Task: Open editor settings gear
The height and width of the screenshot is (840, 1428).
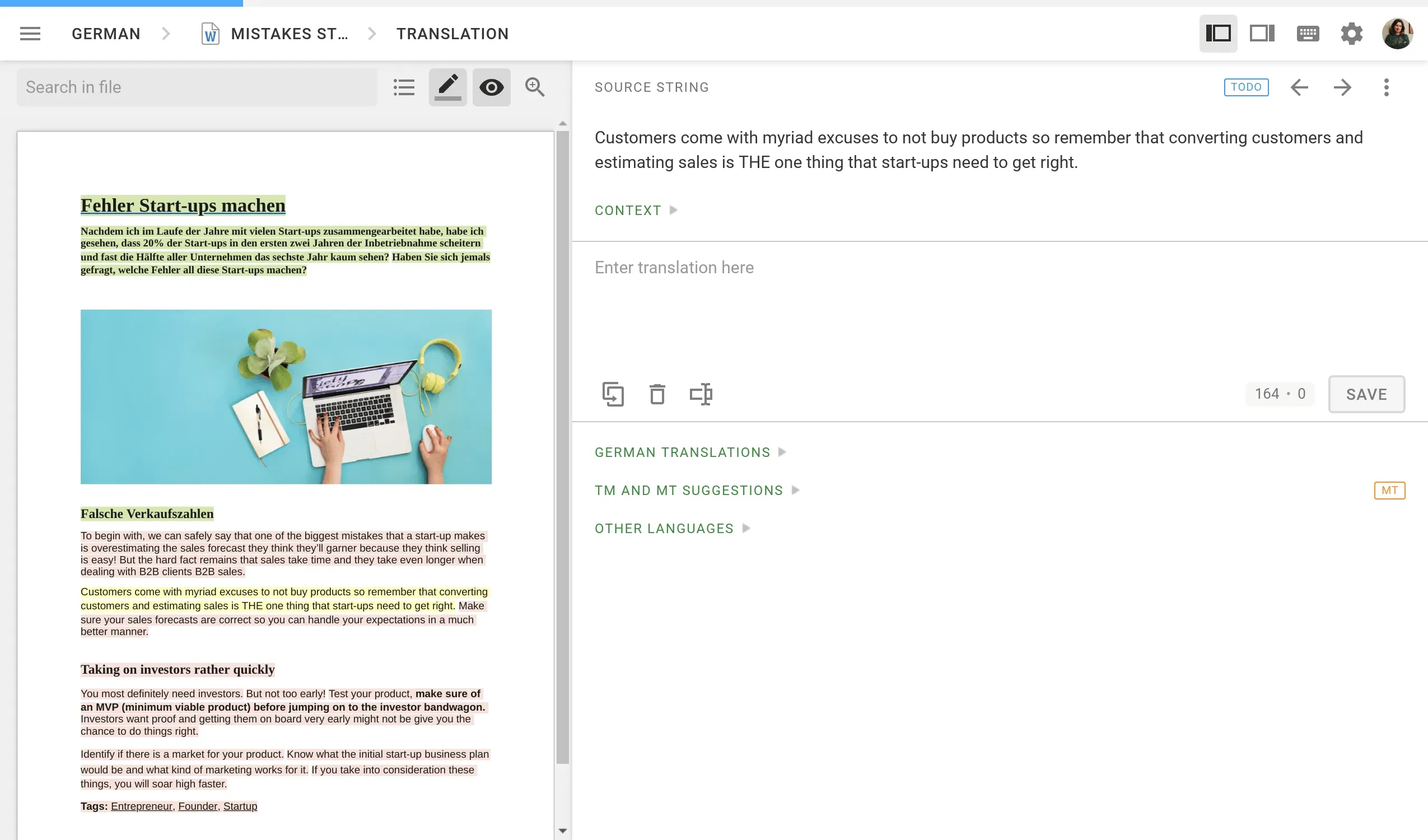Action: [1351, 34]
